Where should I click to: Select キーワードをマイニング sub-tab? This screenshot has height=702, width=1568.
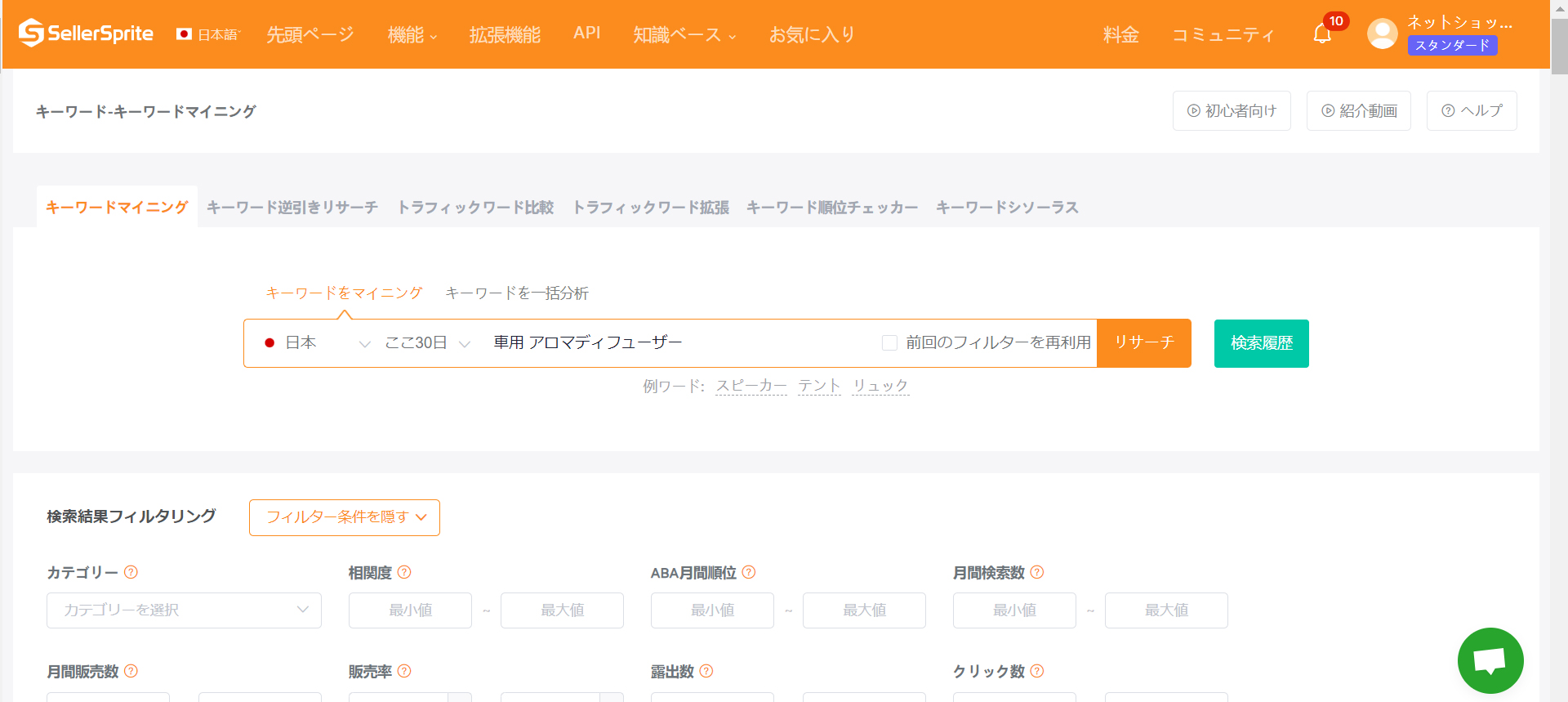tap(344, 293)
